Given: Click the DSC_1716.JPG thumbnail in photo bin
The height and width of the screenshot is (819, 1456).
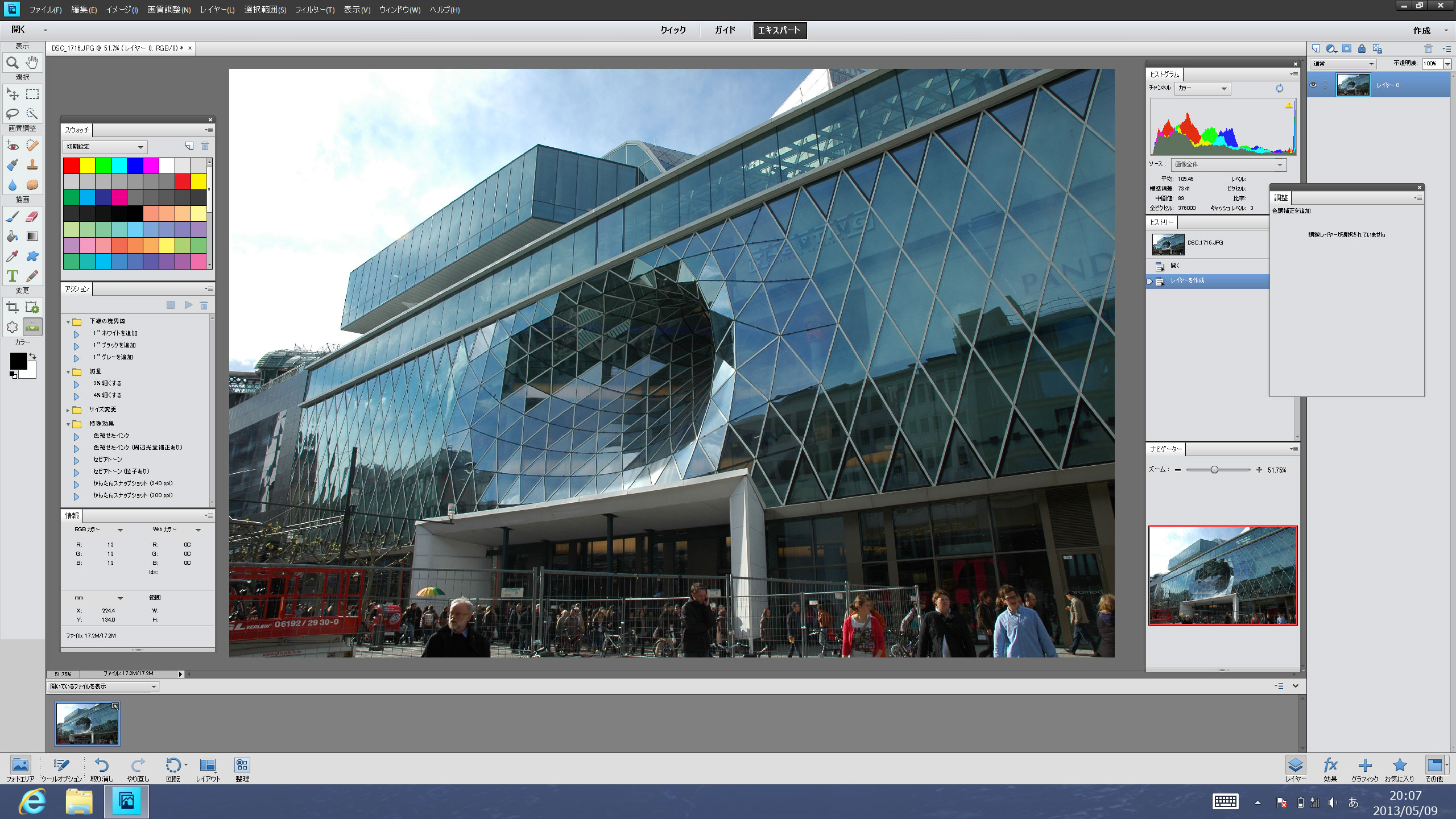Looking at the screenshot, I should click(x=88, y=723).
